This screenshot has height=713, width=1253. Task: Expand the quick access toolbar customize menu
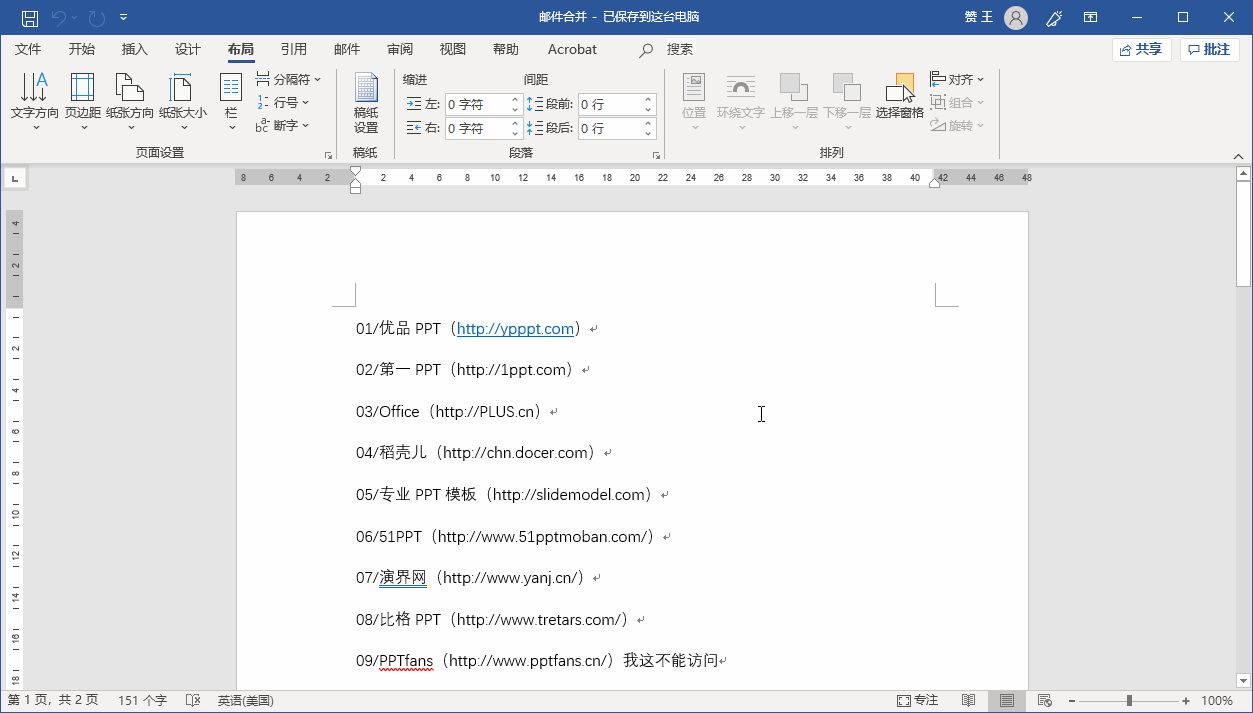point(123,16)
